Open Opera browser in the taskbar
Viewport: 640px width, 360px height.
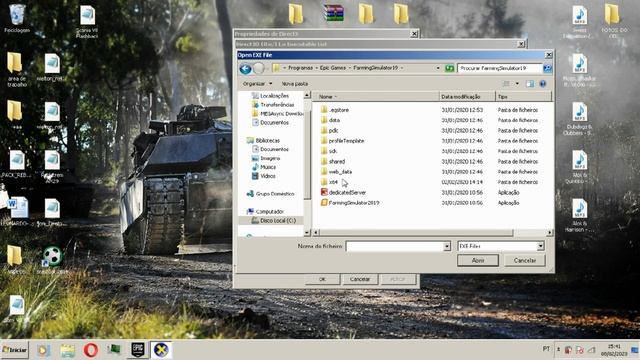pos(91,350)
